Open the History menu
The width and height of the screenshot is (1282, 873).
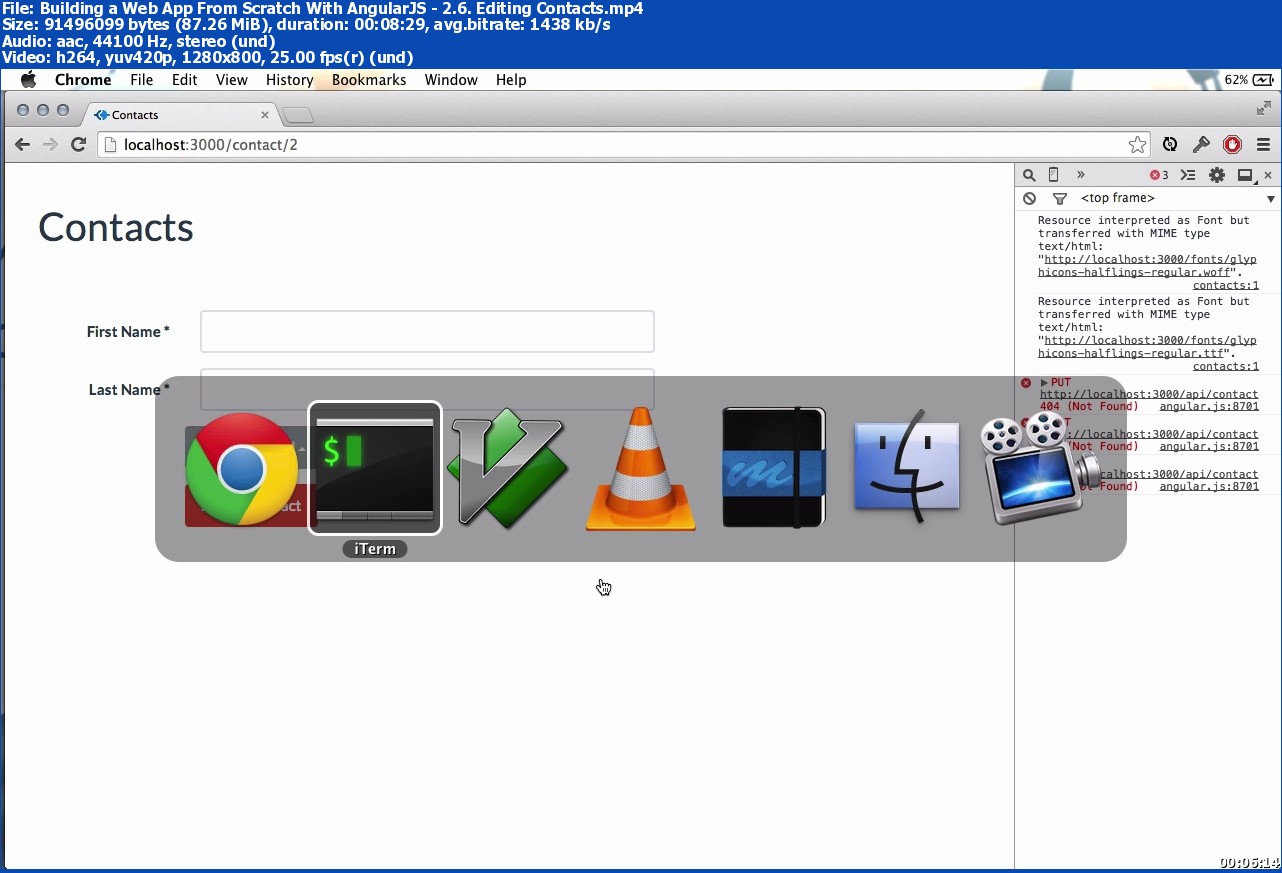coord(289,80)
